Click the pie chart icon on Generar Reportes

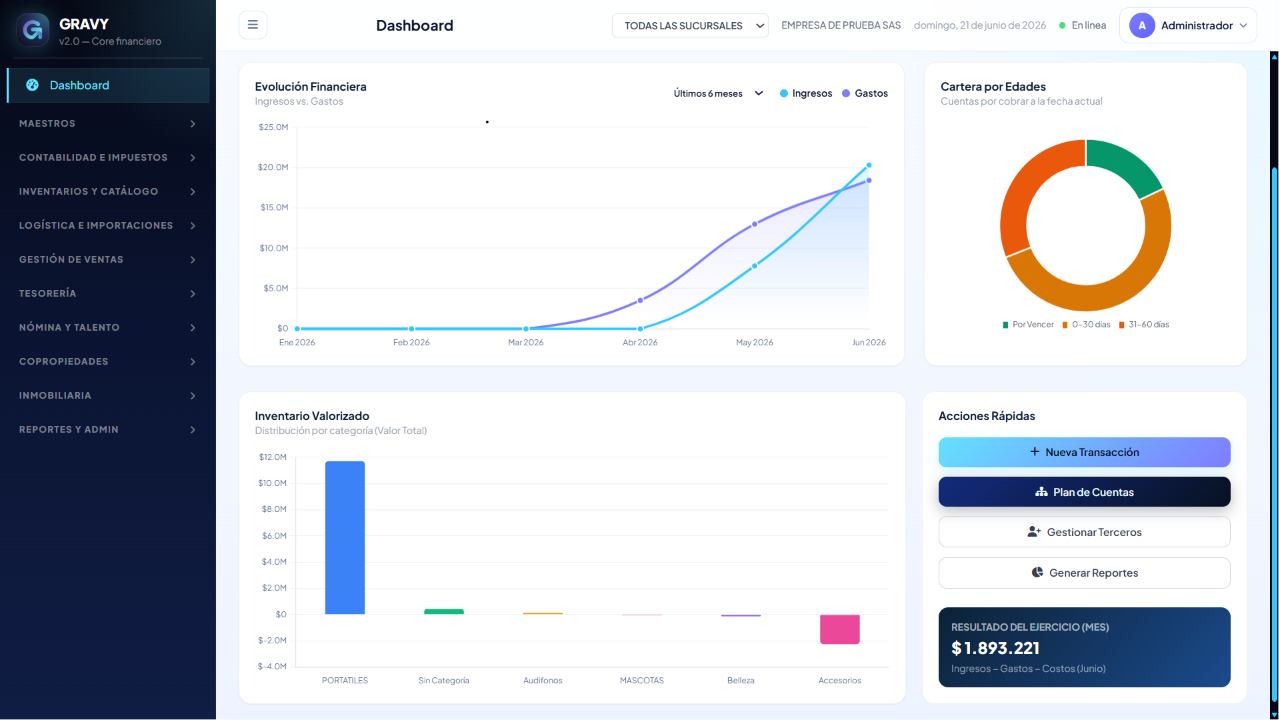(x=1037, y=573)
